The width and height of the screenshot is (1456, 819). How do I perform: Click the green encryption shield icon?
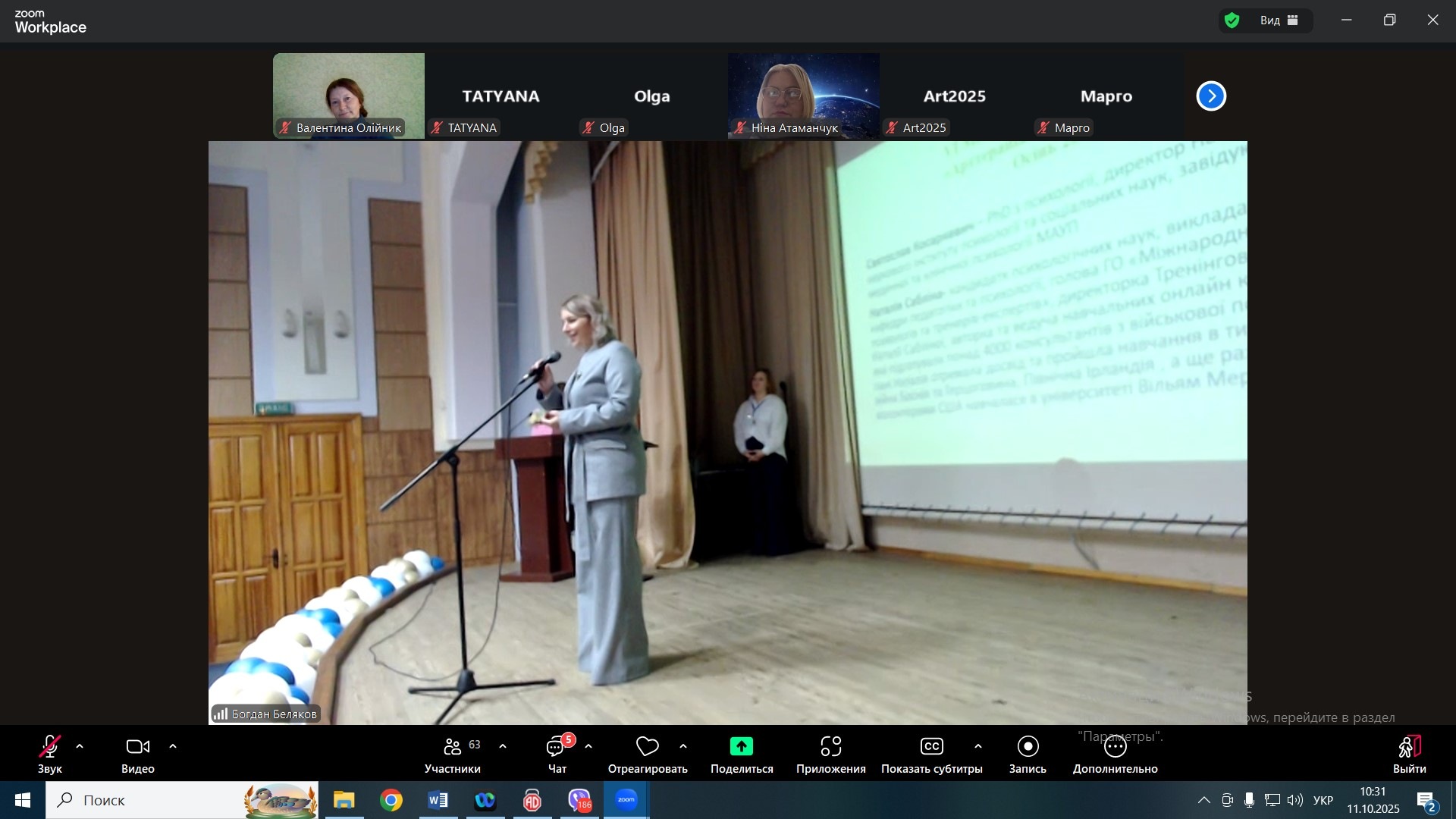click(1232, 20)
